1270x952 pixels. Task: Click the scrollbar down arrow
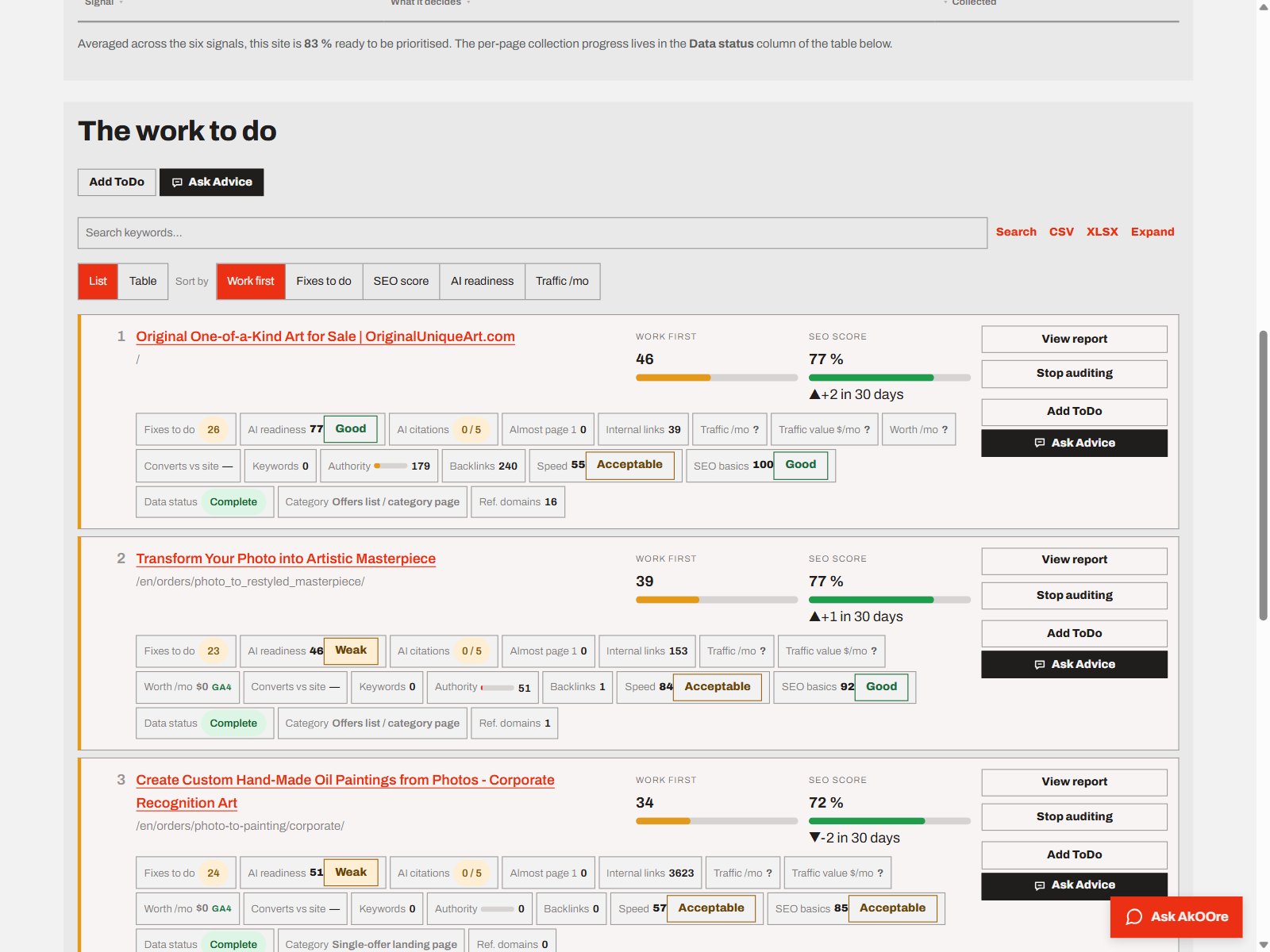1263,945
